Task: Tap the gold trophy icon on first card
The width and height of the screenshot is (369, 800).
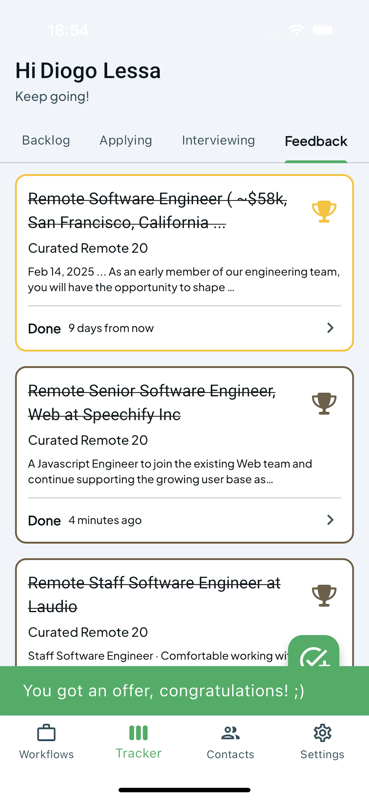Action: [x=324, y=211]
